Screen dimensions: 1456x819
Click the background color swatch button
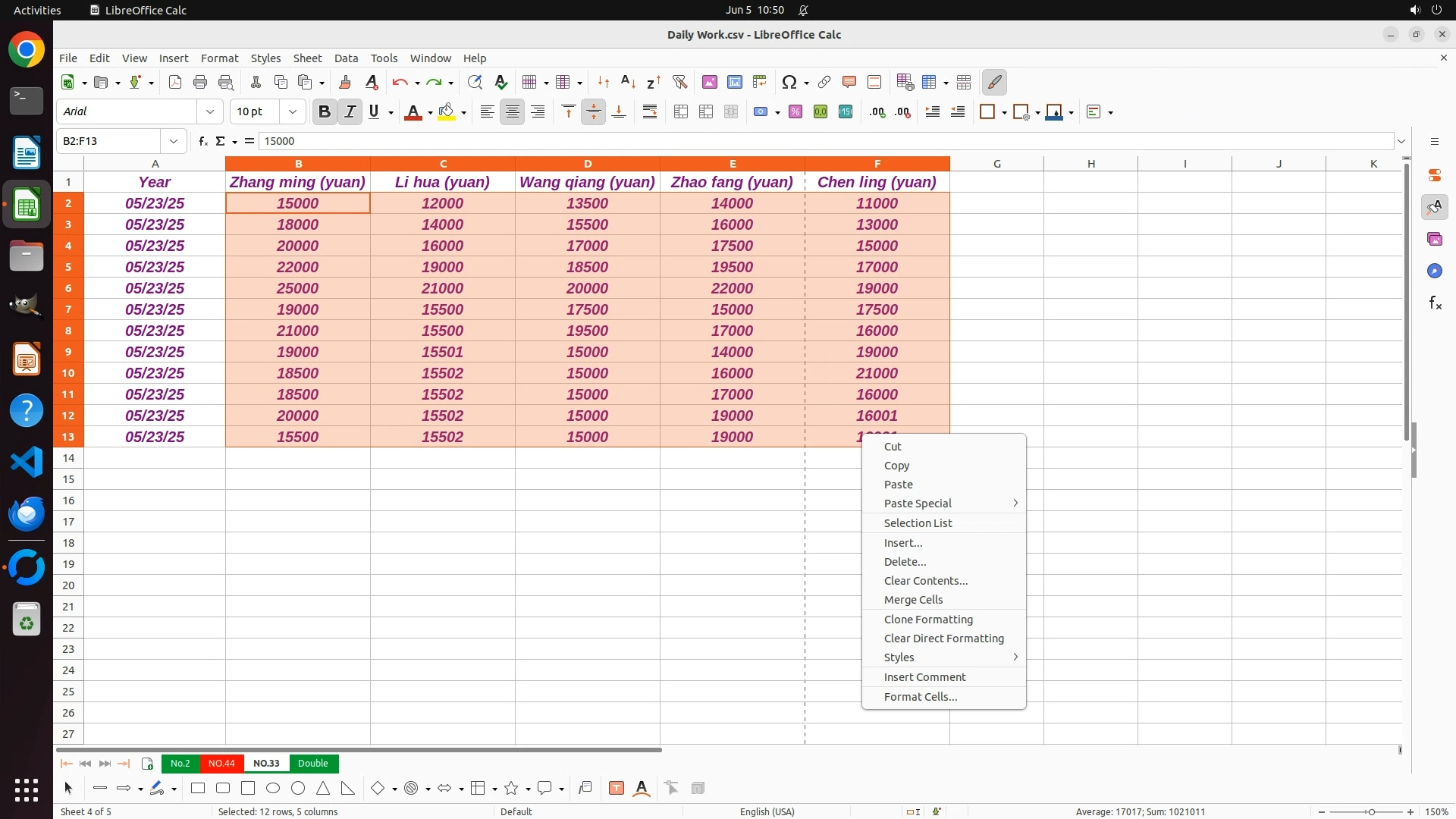click(x=447, y=112)
